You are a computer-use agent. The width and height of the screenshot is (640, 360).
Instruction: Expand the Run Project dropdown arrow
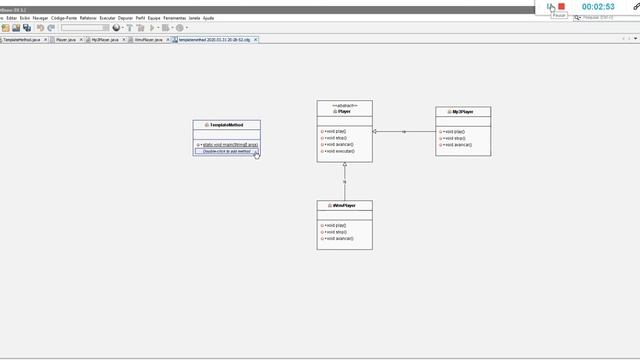[158, 28]
